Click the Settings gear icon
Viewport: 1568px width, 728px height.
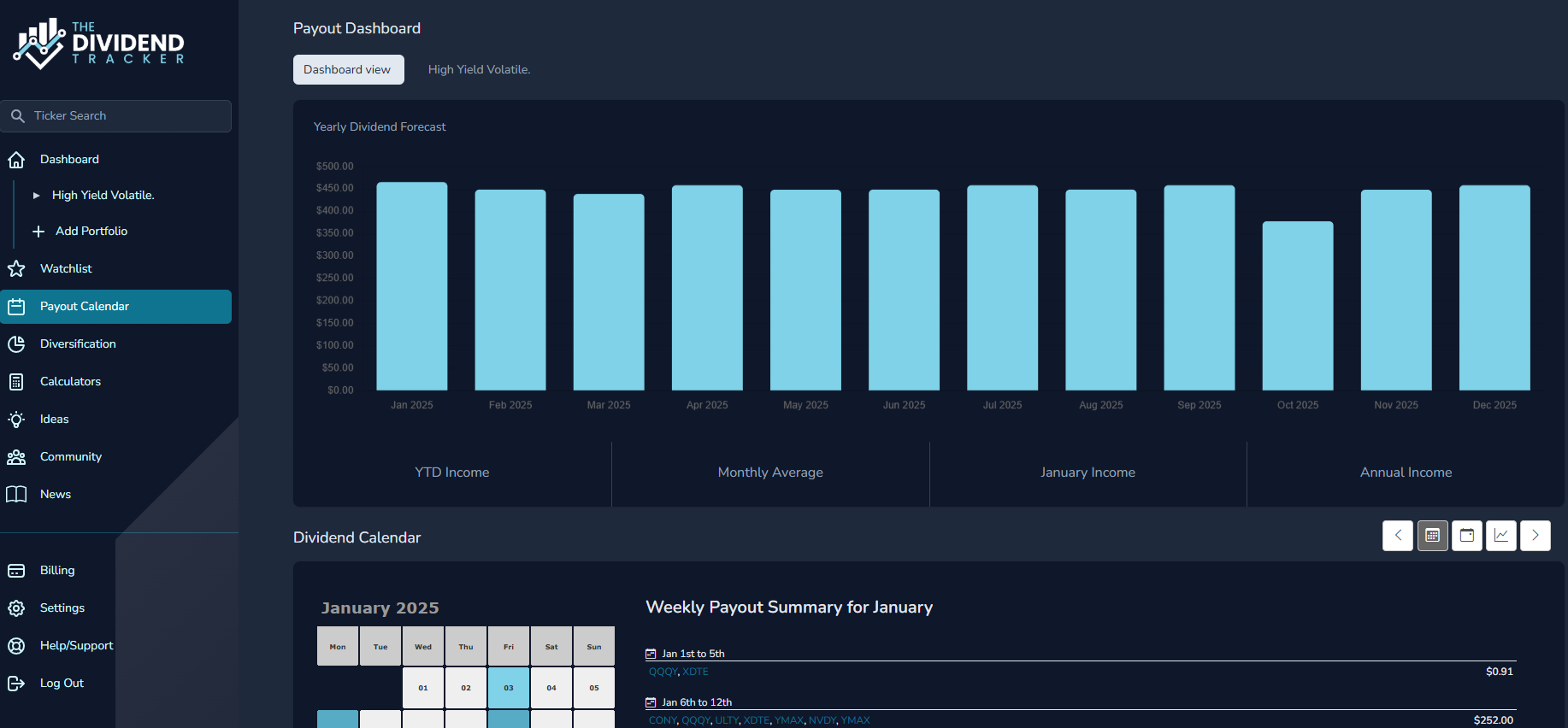(16, 608)
